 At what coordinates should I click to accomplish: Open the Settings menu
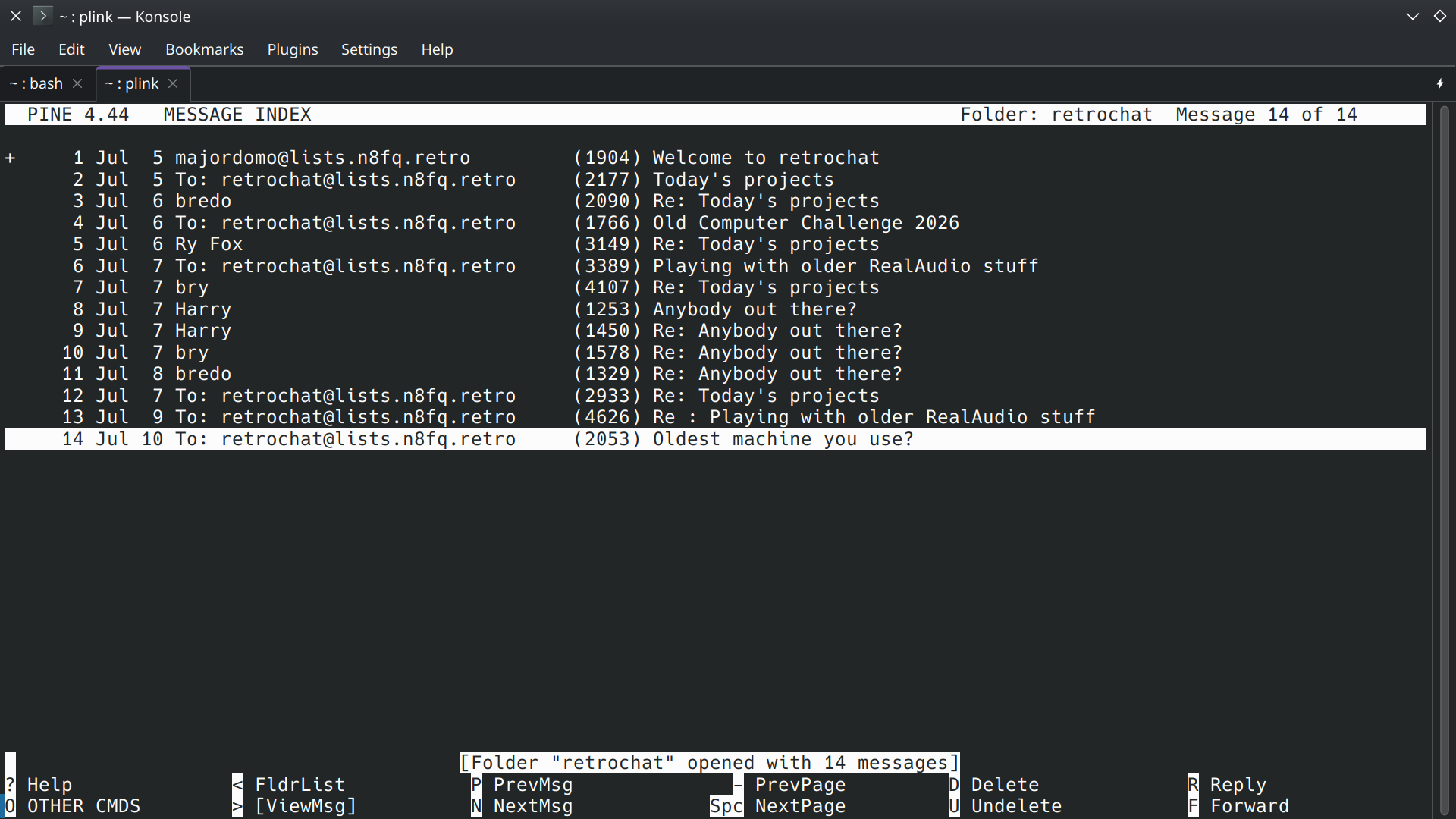tap(369, 49)
